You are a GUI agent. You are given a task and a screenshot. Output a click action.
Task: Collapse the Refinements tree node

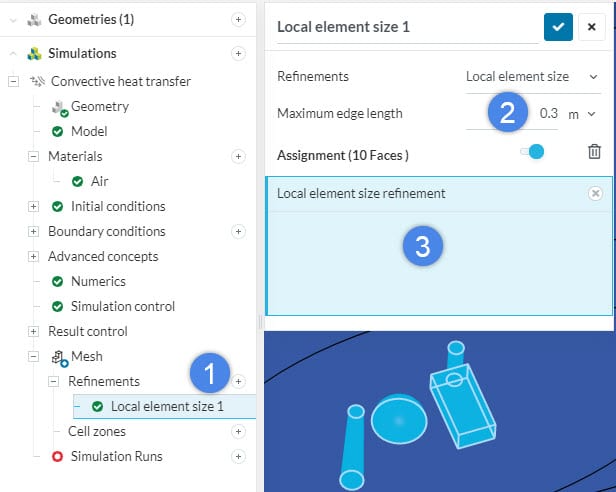coord(53,381)
